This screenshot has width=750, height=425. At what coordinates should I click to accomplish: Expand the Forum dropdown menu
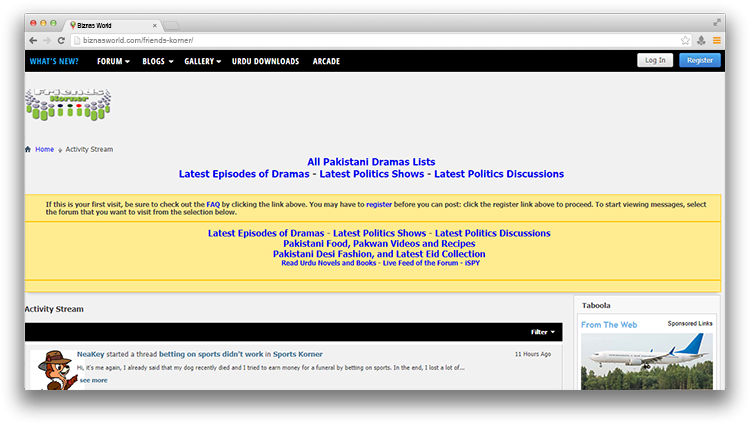point(114,61)
